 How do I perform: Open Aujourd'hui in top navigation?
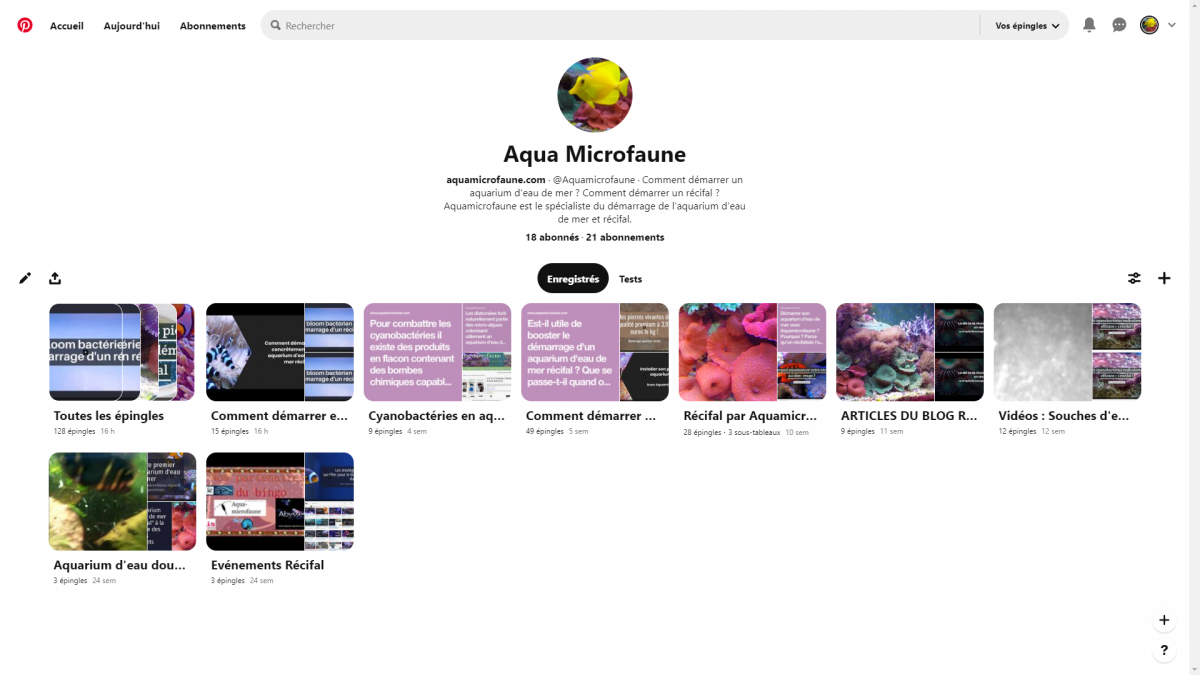(132, 26)
